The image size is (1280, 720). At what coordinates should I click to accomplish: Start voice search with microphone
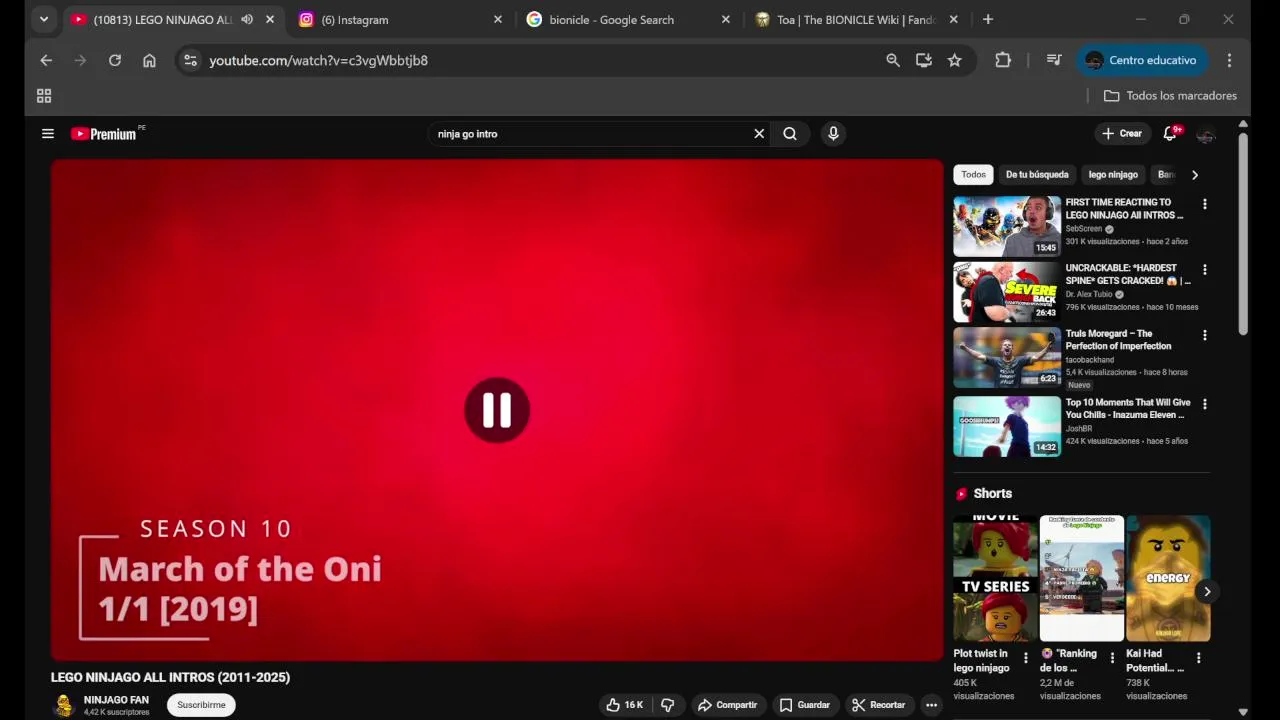[x=833, y=134]
